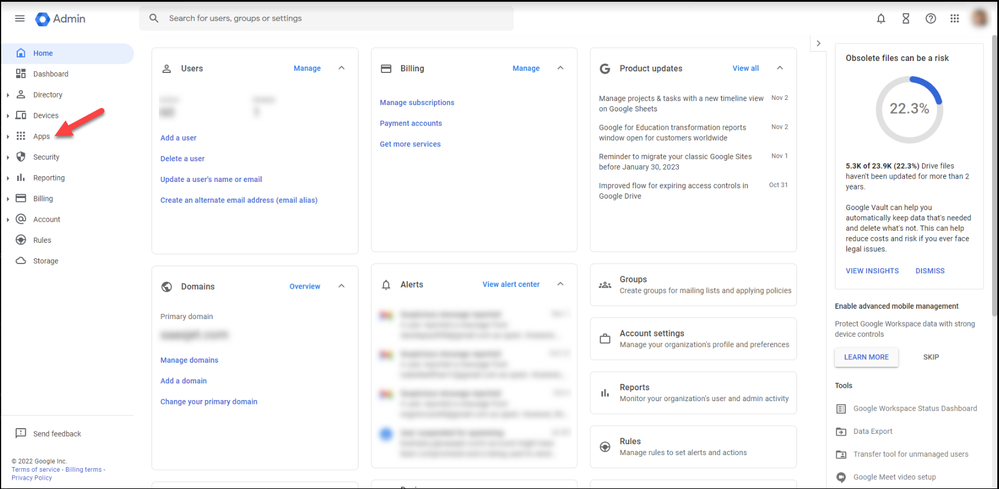Open the main hamburger menu

(20, 18)
